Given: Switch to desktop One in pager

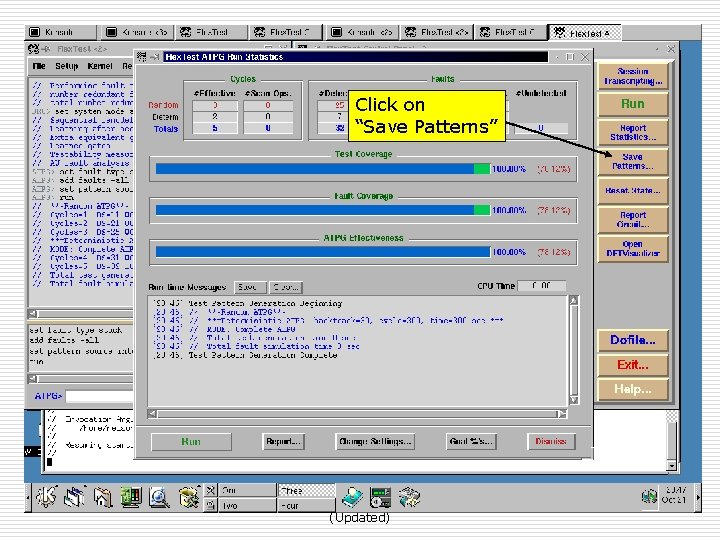Looking at the screenshot, I should [x=247, y=490].
